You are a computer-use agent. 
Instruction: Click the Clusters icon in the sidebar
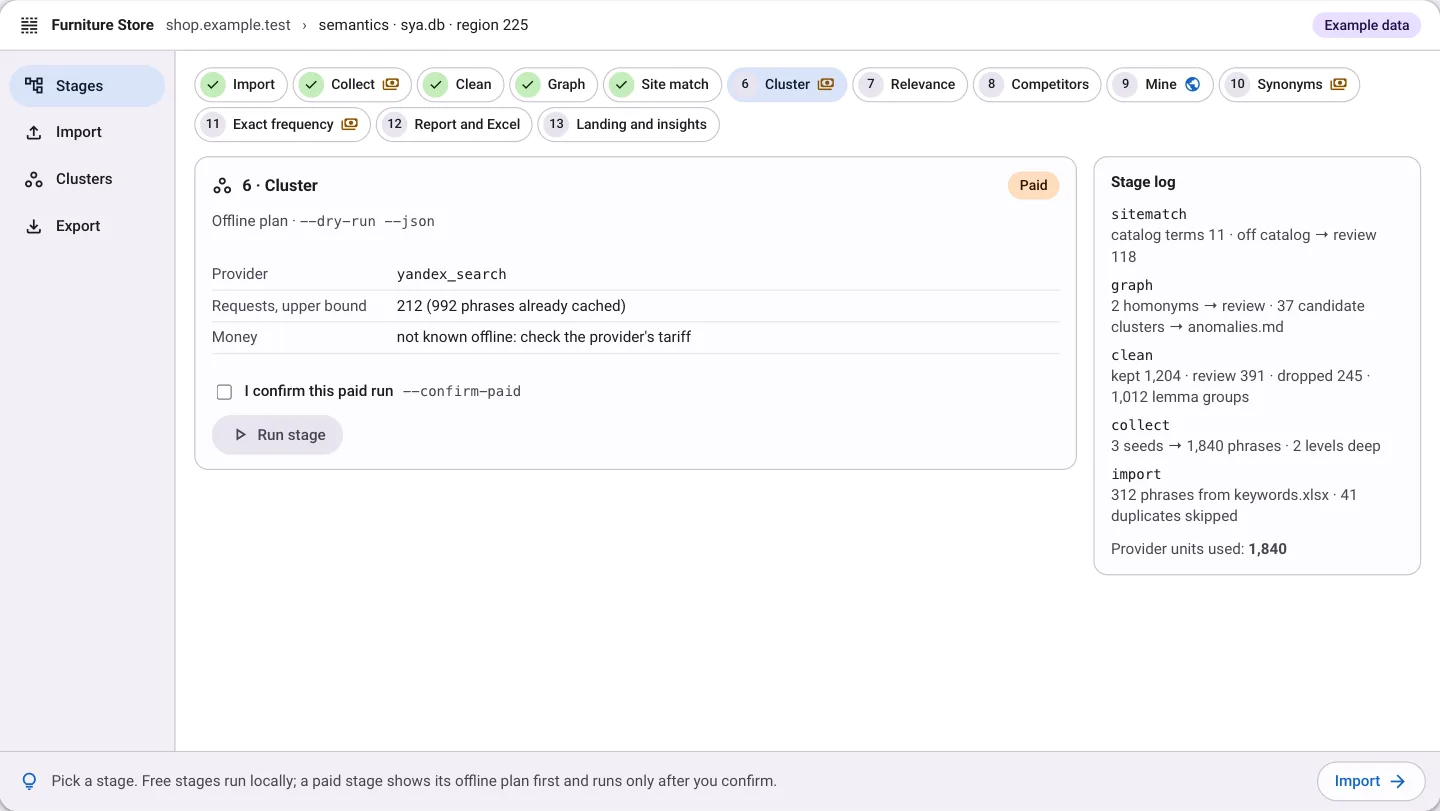click(34, 179)
